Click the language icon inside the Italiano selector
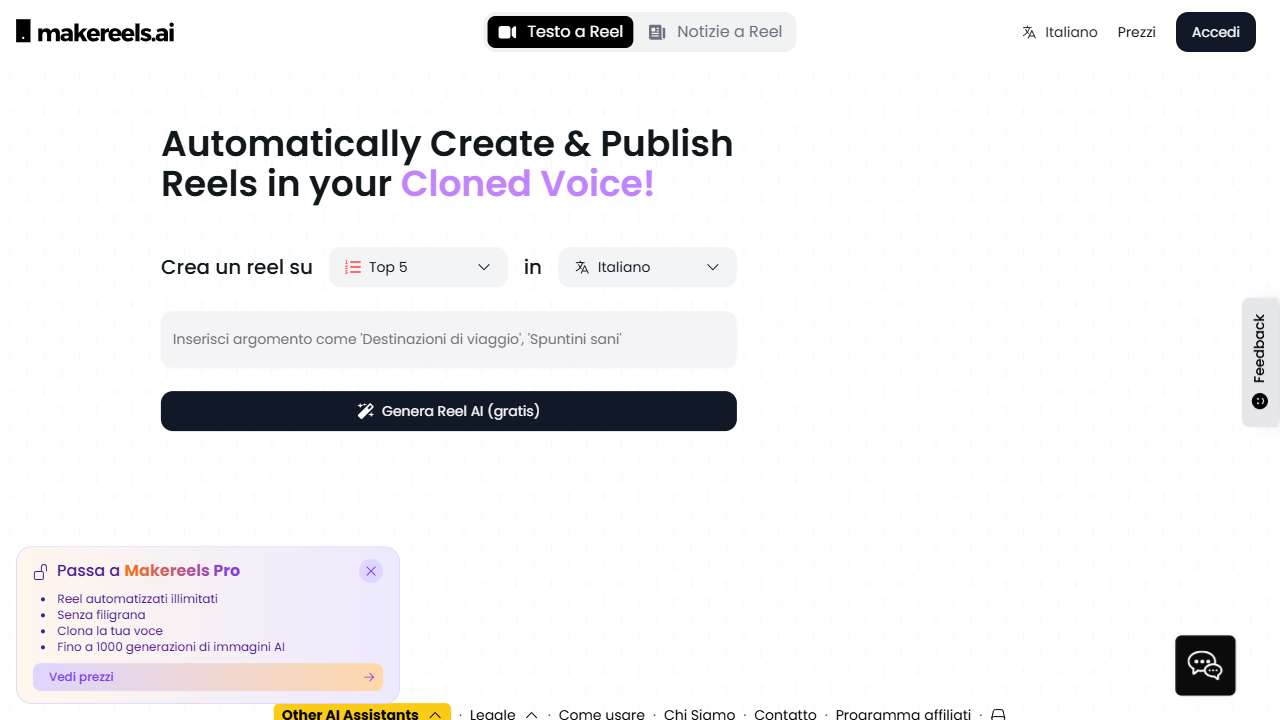The height and width of the screenshot is (720, 1280). [581, 267]
